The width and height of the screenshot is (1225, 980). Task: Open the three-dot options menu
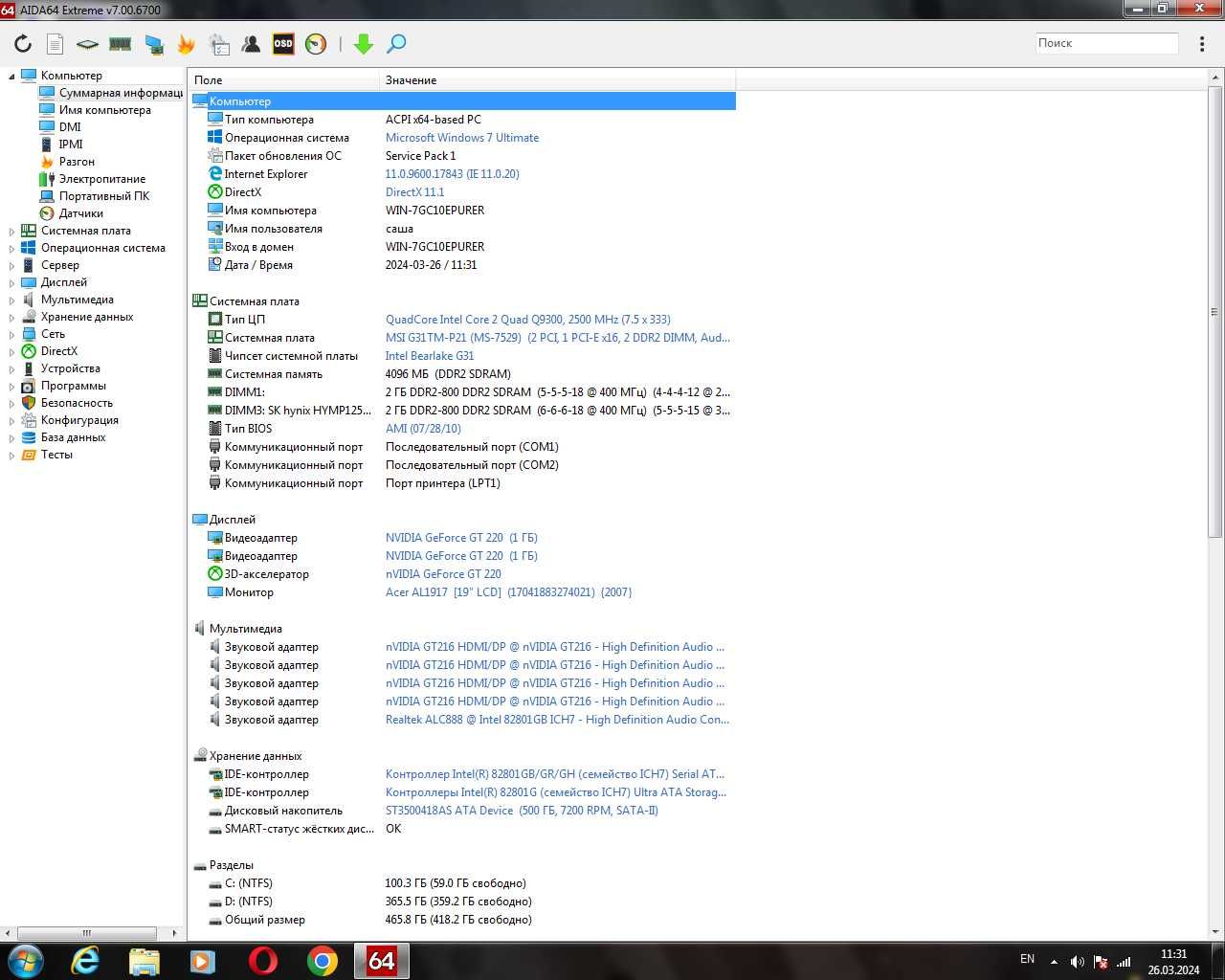point(1202,44)
